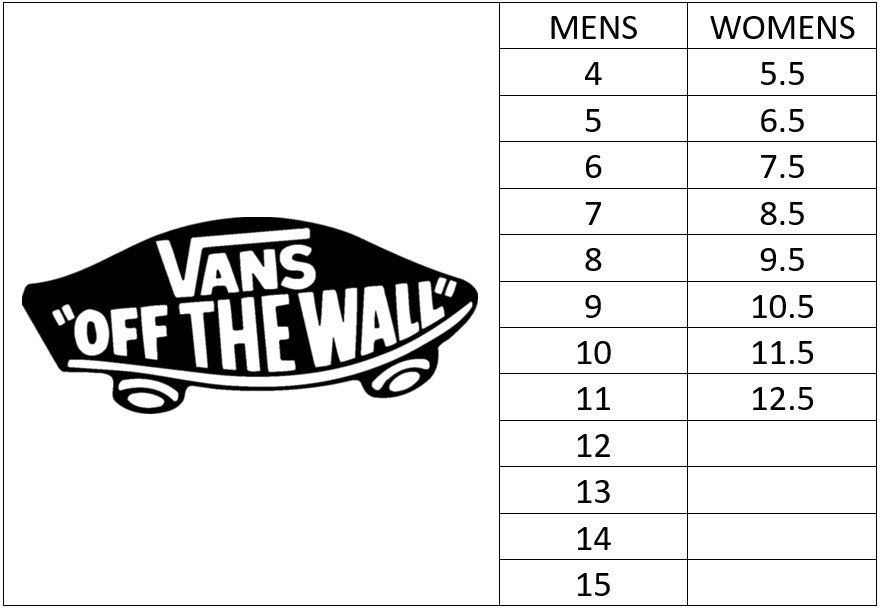Select women's size 8.5 cell
The width and height of the screenshot is (881, 610).
[x=782, y=214]
